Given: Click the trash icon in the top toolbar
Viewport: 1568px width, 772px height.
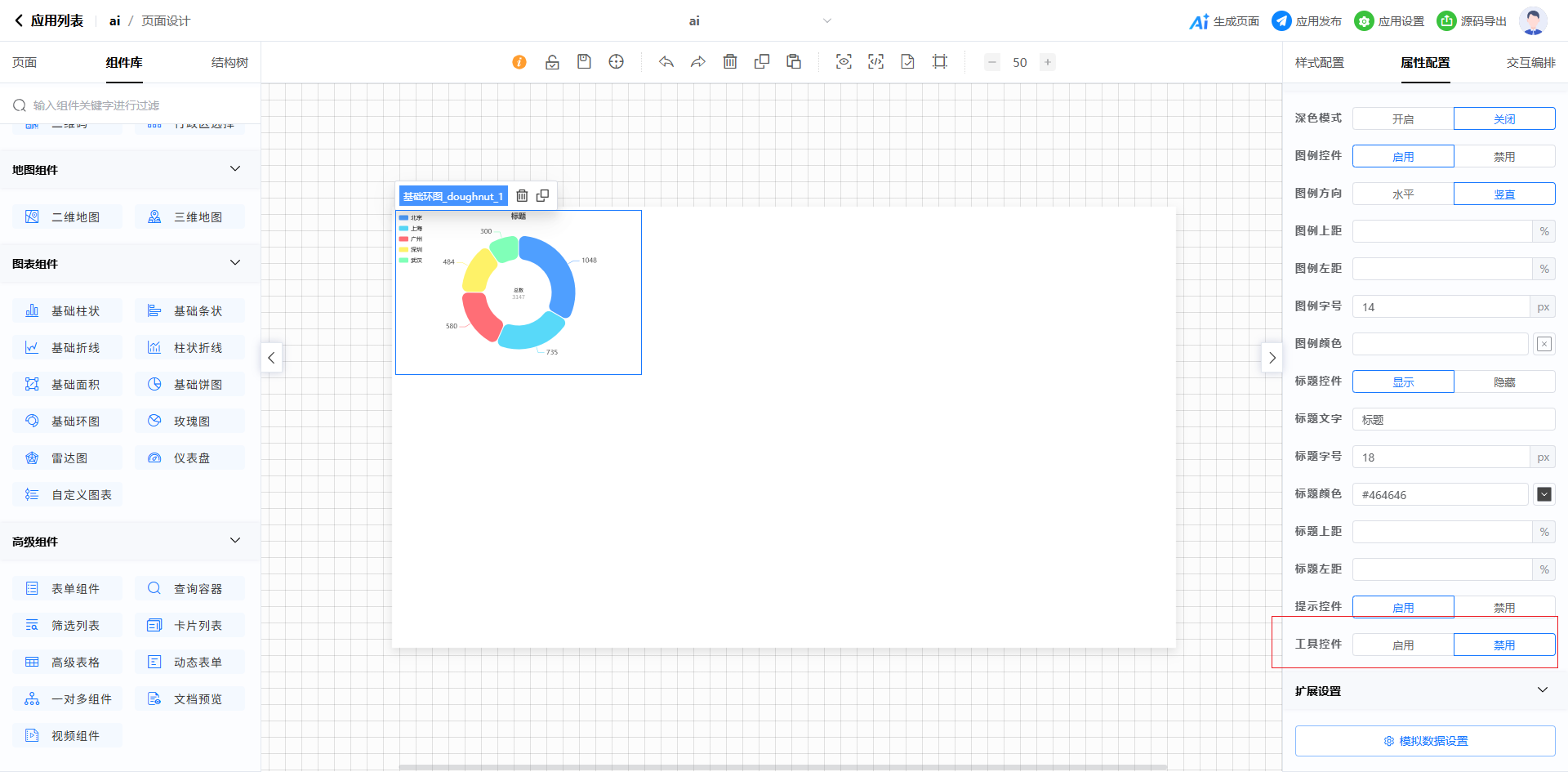Looking at the screenshot, I should tap(730, 62).
